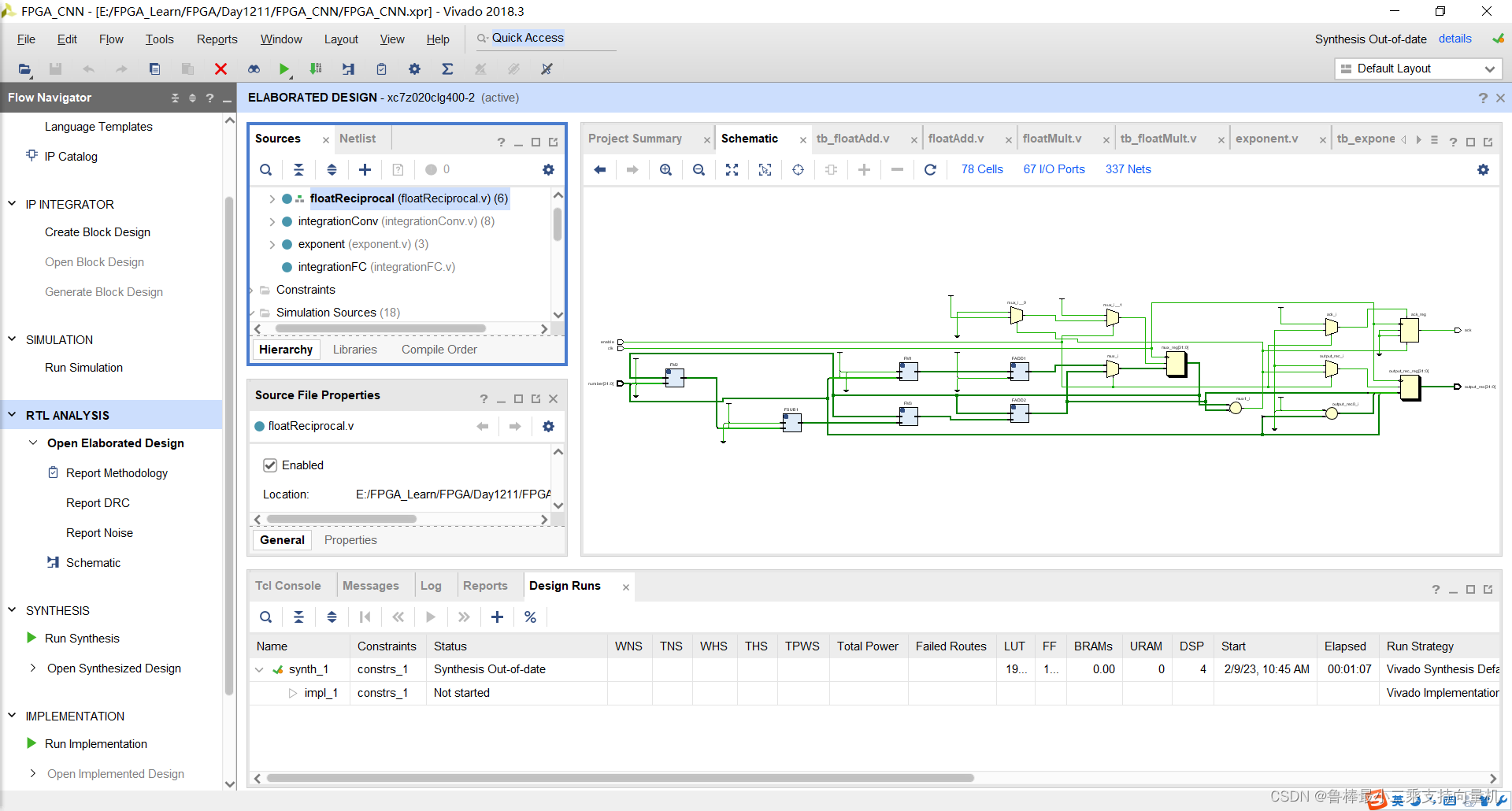This screenshot has width=1512, height=811.
Task: Click percent icon in Design Runs toolbar
Action: (530, 617)
